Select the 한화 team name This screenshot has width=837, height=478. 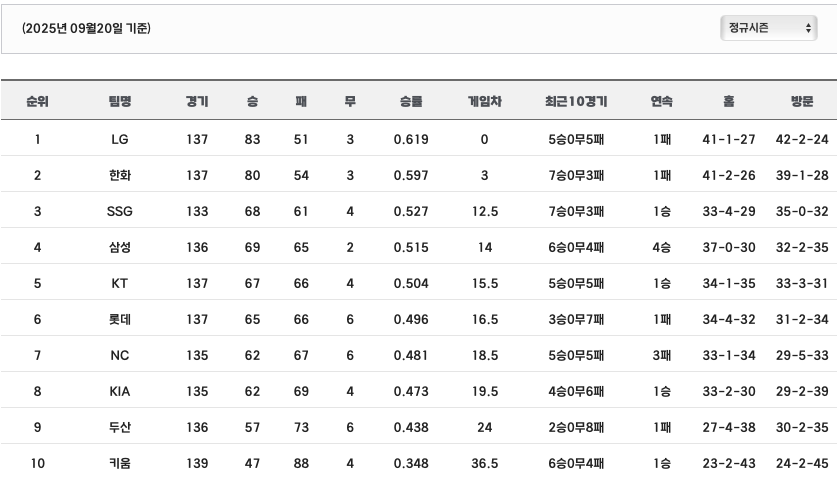tap(120, 175)
